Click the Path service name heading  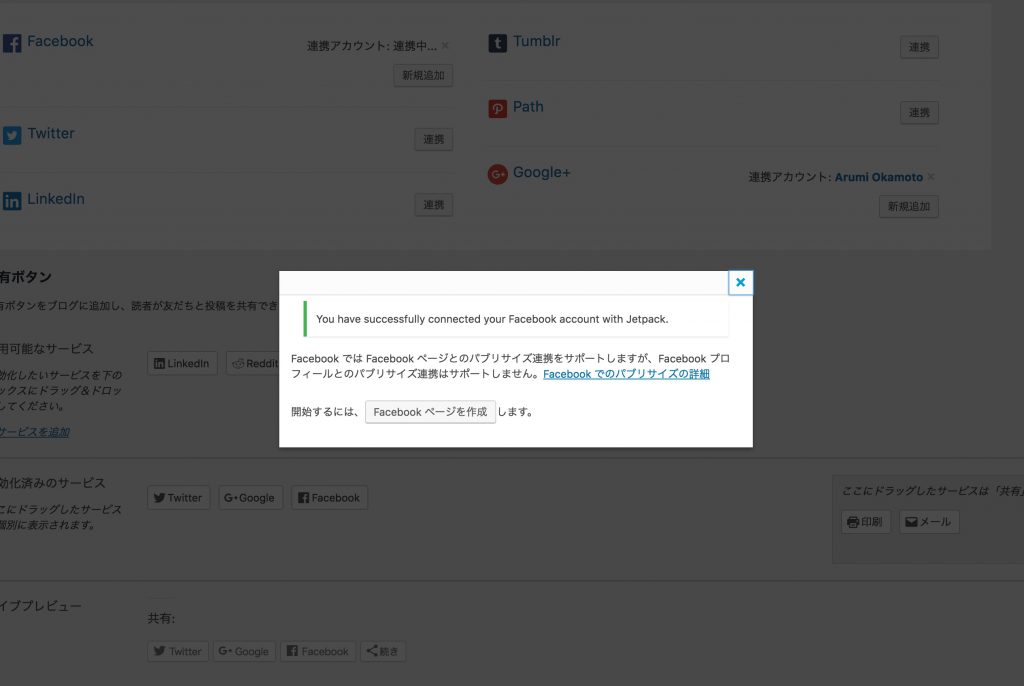click(528, 106)
